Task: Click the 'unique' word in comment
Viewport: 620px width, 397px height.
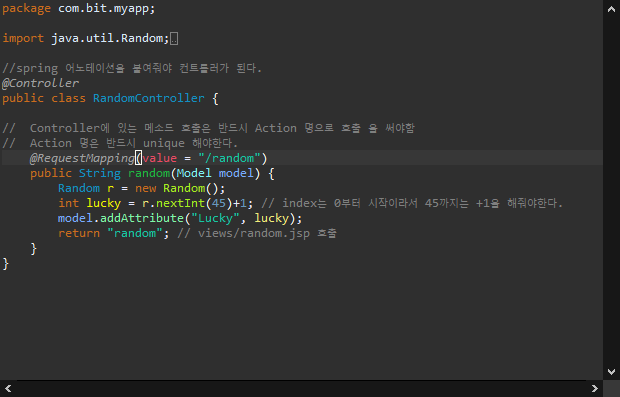Action: coord(164,143)
